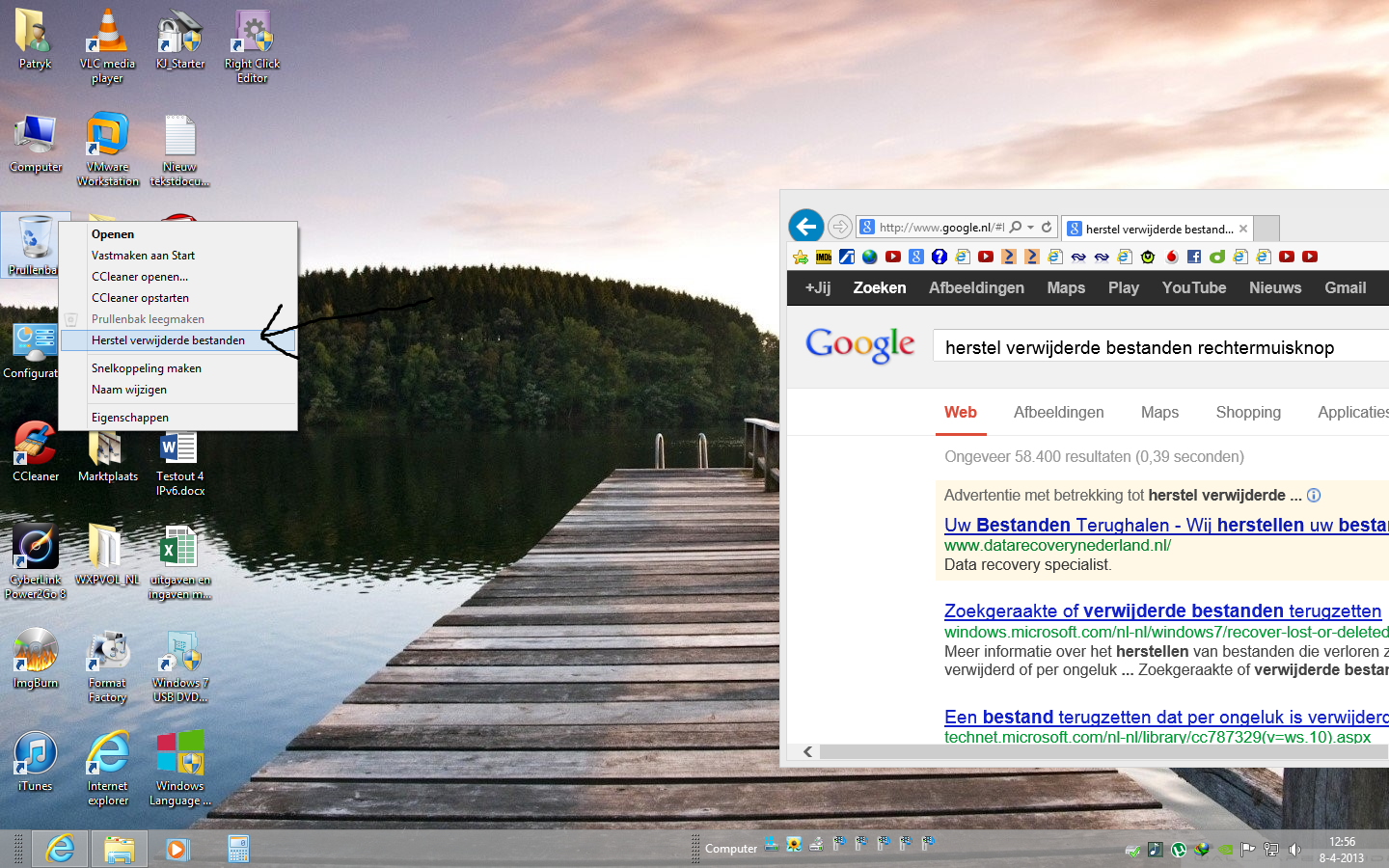1389x868 pixels.
Task: Select Vastmaken aan Start in the context menu
Action: click(x=178, y=256)
